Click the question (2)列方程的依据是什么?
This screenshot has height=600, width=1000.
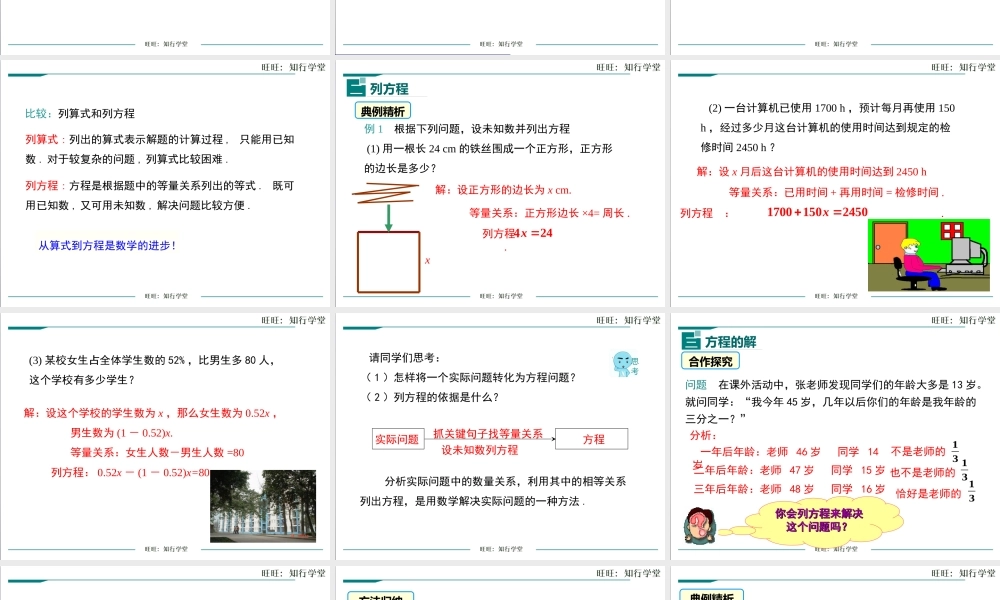point(431,397)
